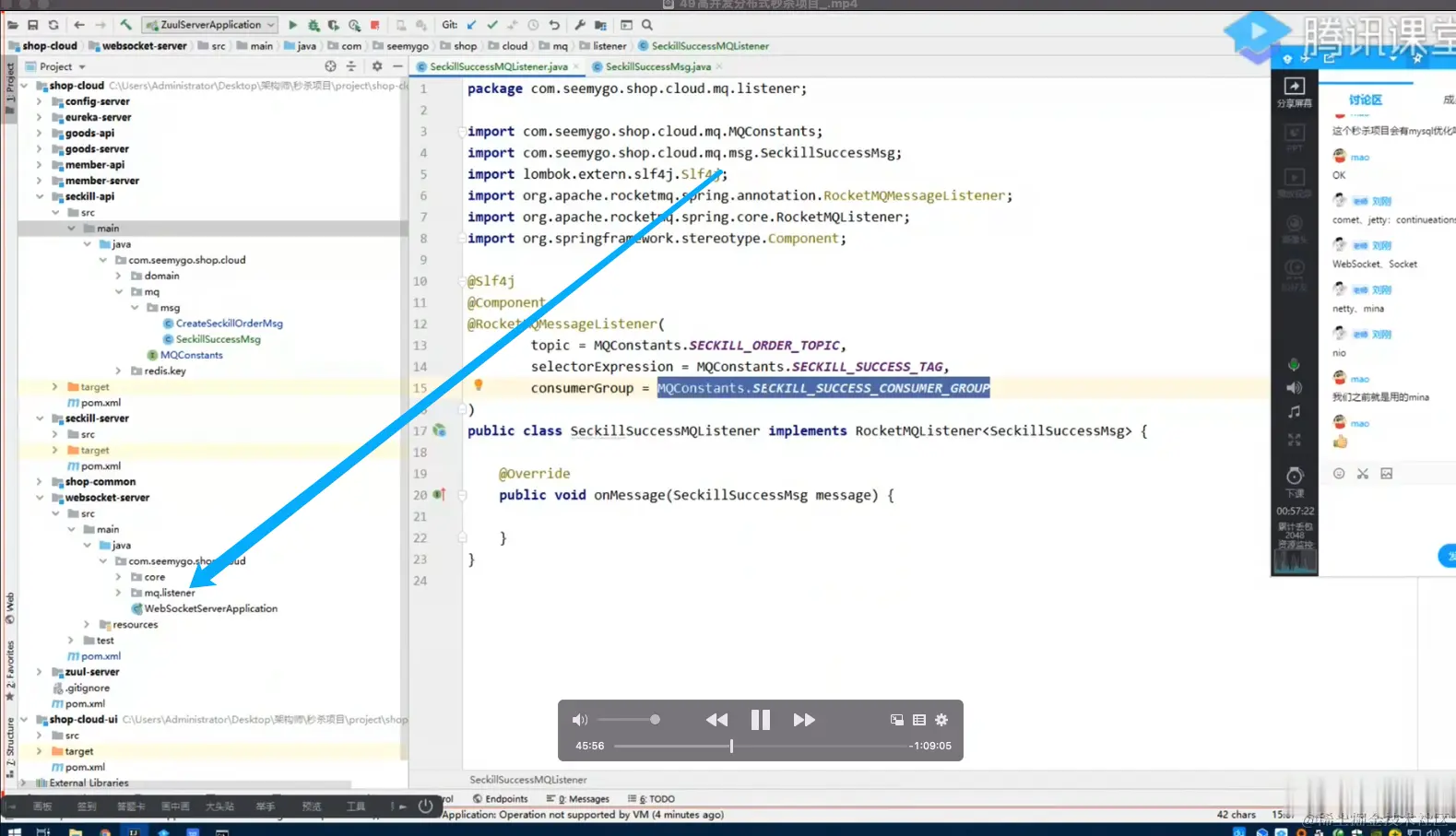The width and height of the screenshot is (1456, 836).
Task: Click the Project panel settings gear
Action: [x=376, y=66]
